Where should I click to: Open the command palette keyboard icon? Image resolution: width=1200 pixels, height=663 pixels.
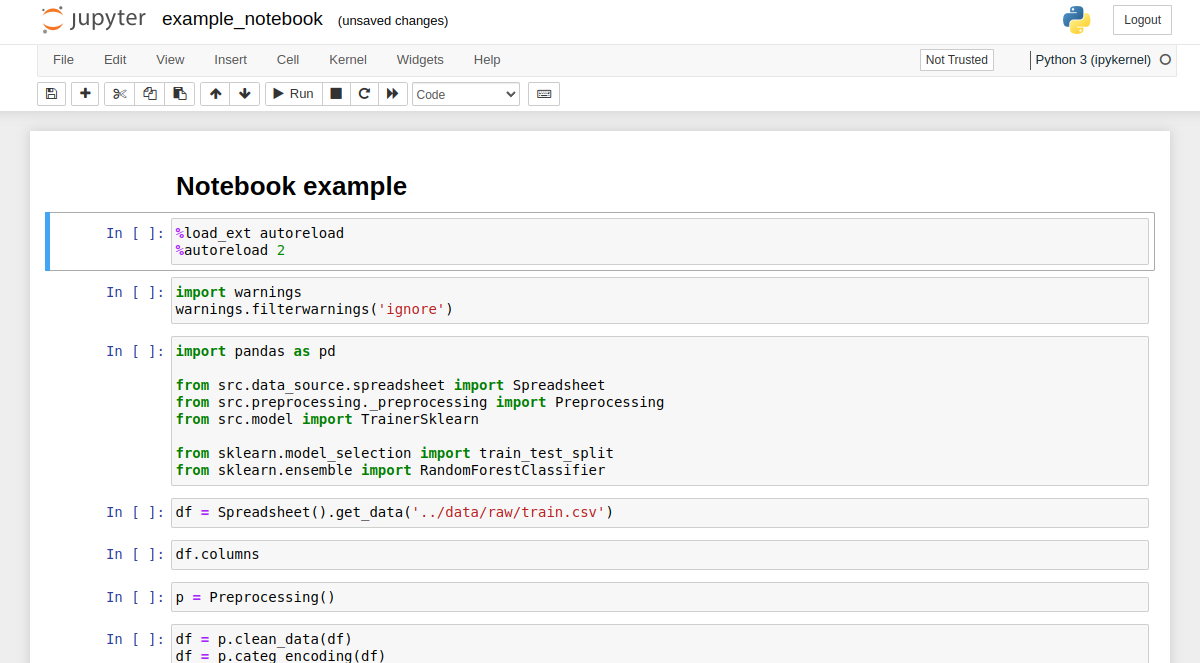[x=544, y=94]
